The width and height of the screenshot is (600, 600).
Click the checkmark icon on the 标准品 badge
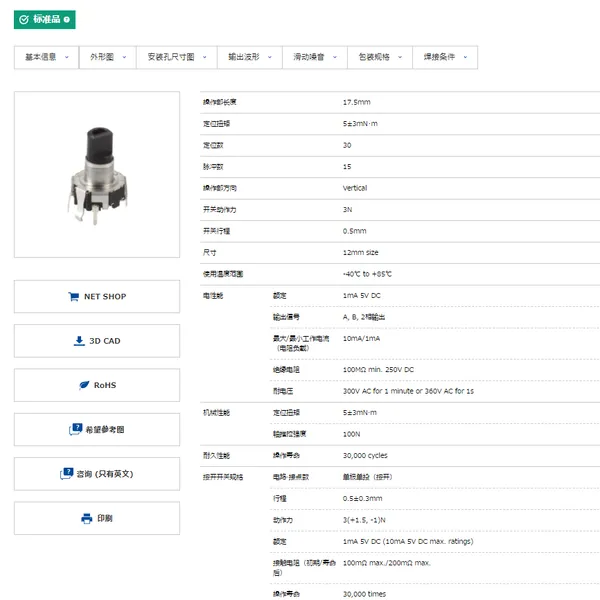[24, 20]
